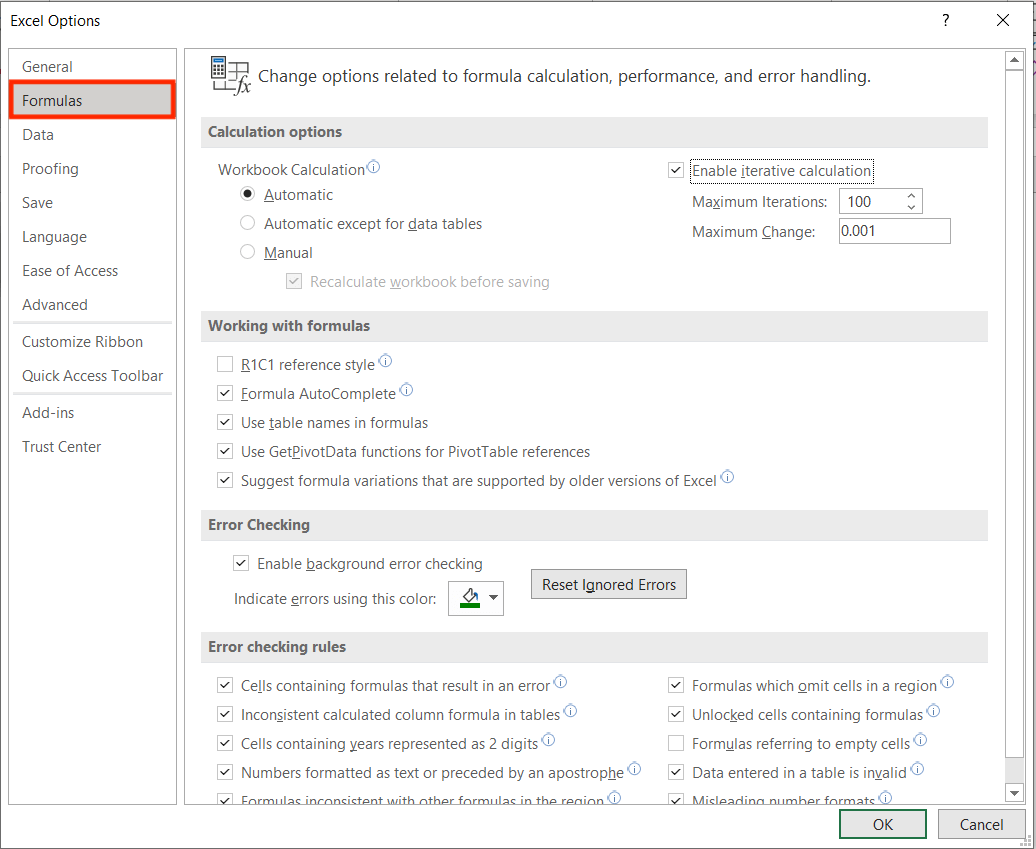Viewport: 1036px width, 849px height.
Task: Click info icon after older versions of Excel
Action: [x=727, y=476]
